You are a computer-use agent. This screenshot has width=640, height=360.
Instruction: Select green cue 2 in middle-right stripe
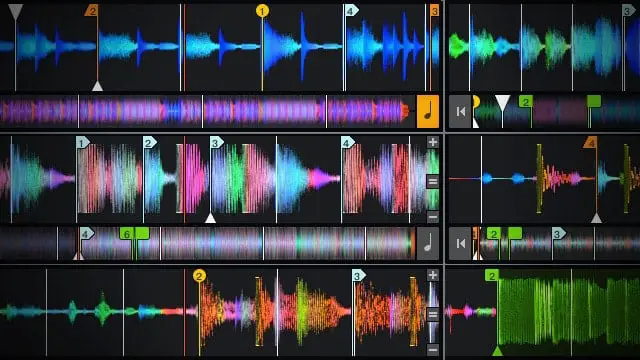tap(493, 234)
